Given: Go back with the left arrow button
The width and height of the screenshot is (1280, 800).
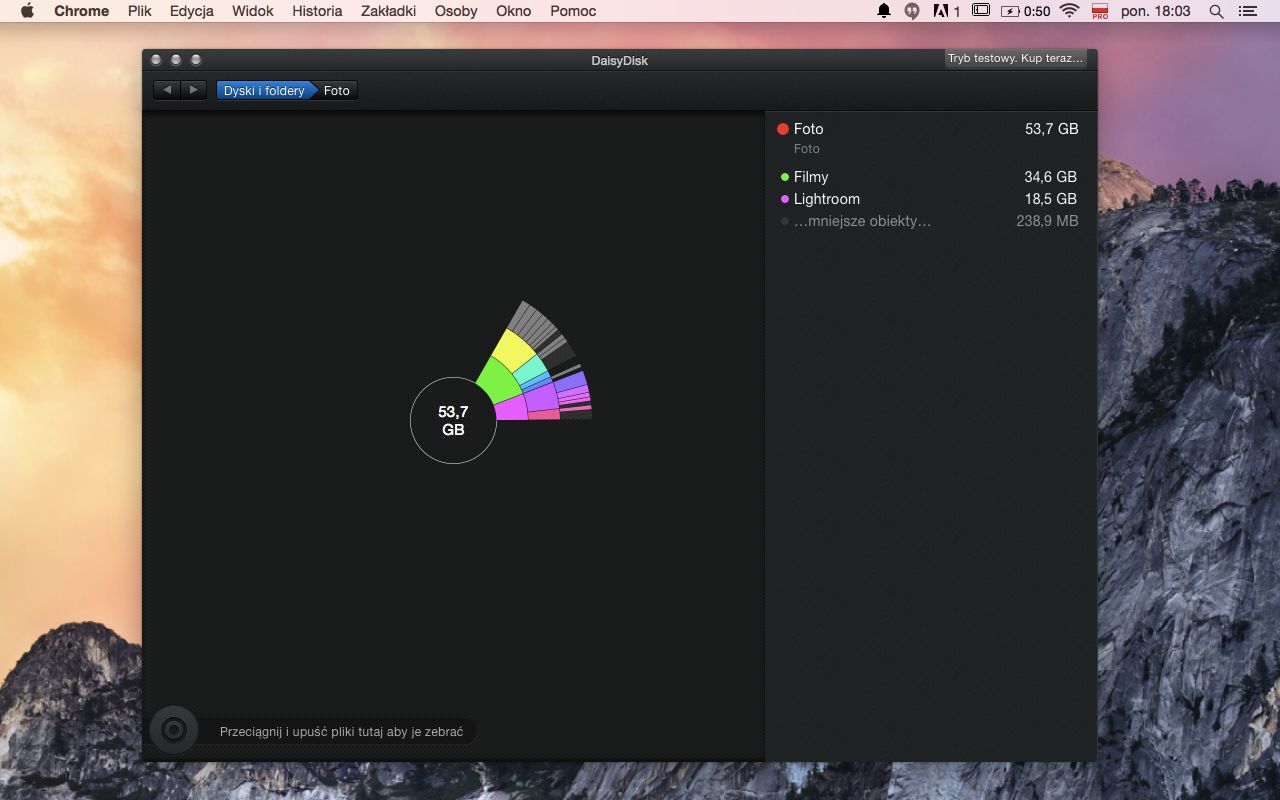Looking at the screenshot, I should [167, 90].
